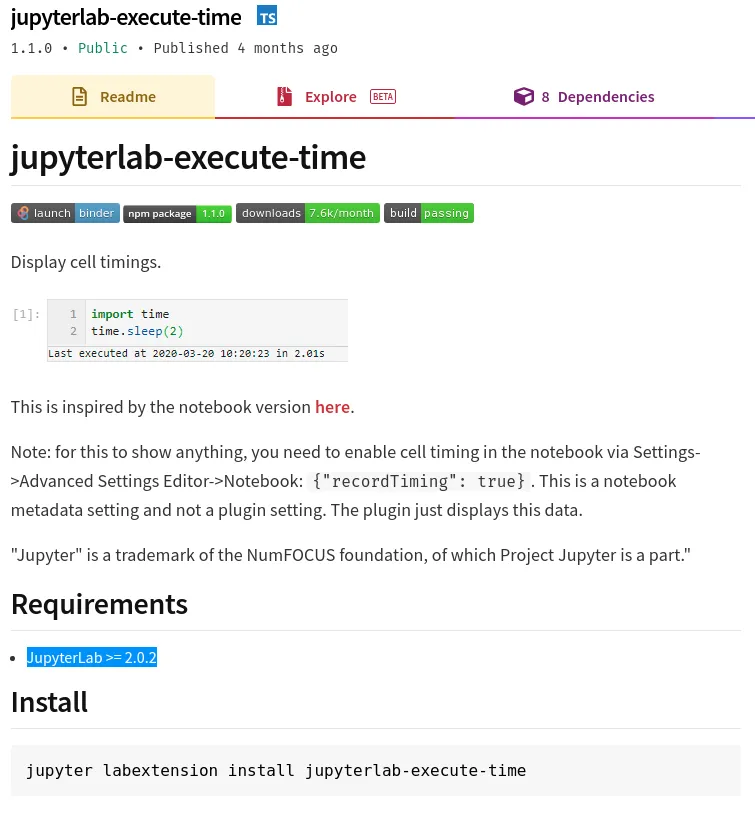This screenshot has width=755, height=814.
Task: Open the launch binder badge
Action: 65,213
